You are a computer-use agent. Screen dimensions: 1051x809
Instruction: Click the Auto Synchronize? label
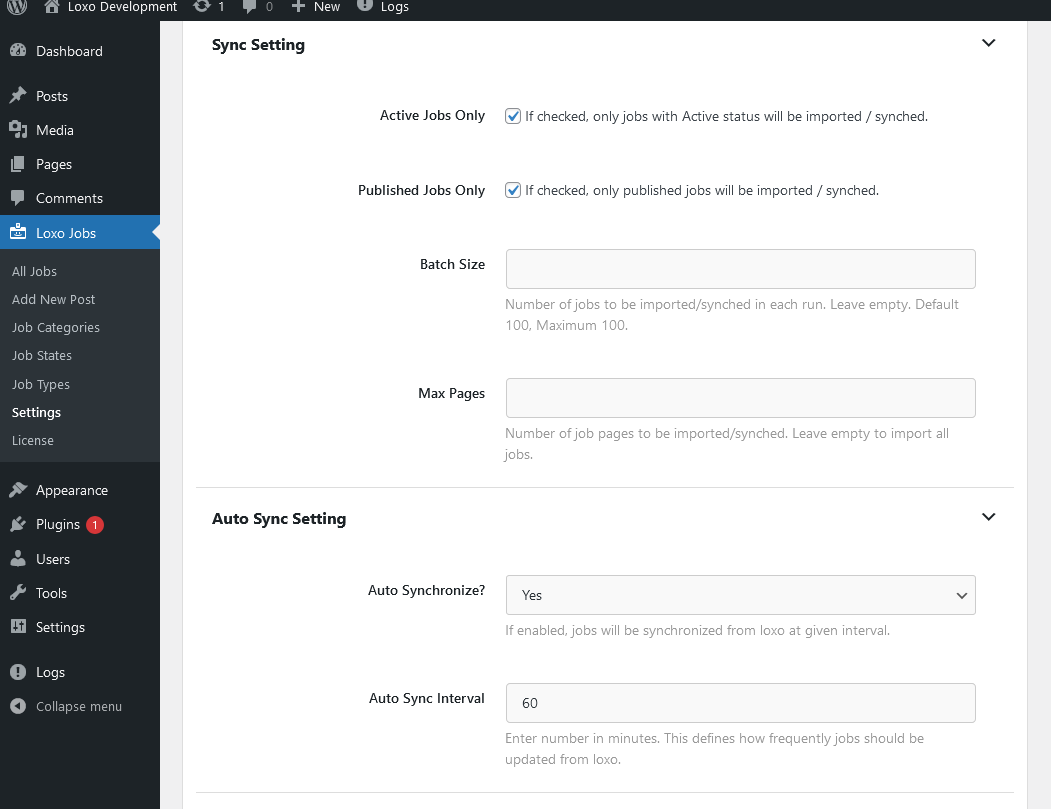(x=426, y=590)
